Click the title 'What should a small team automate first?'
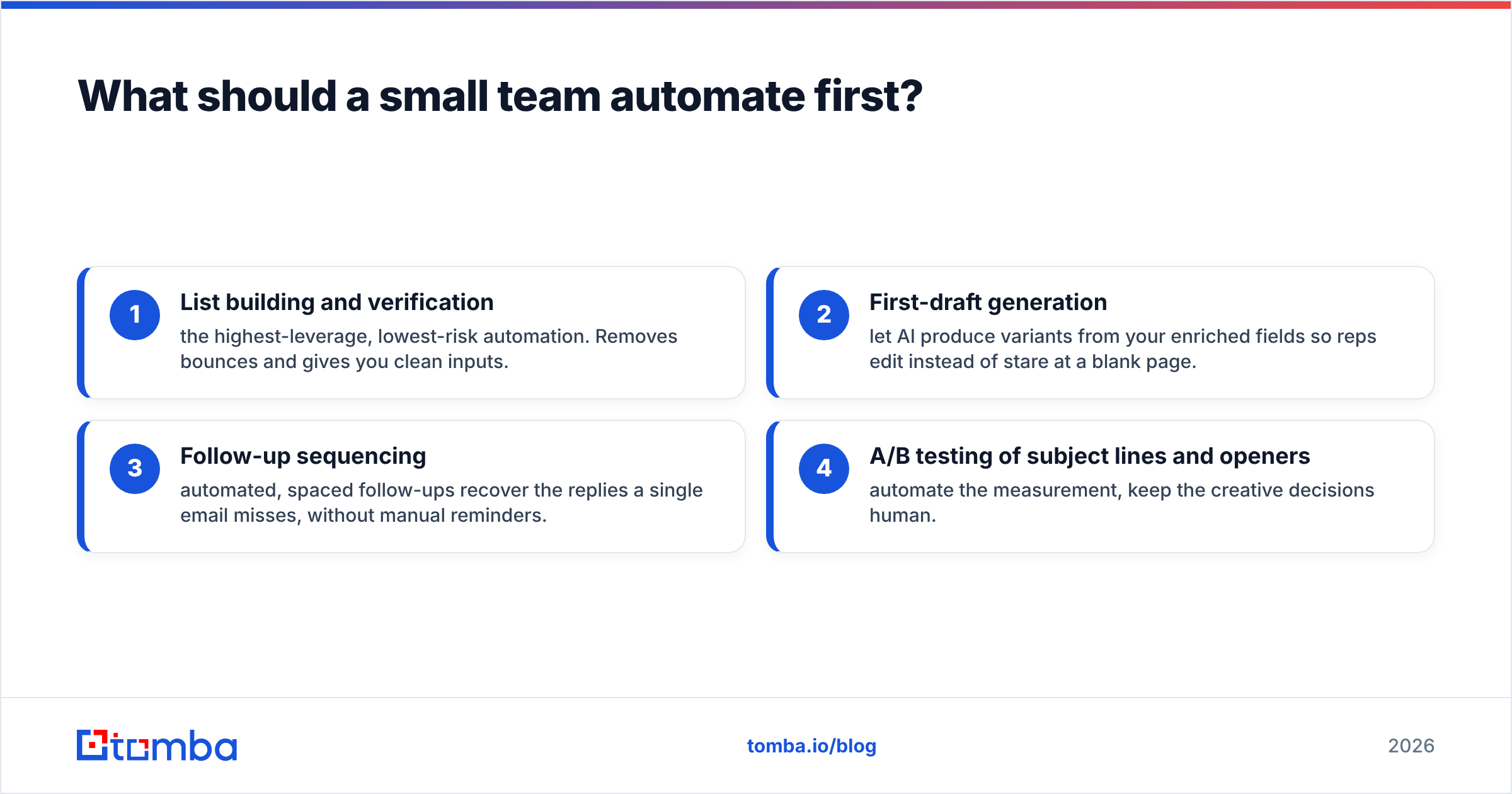 (500, 96)
